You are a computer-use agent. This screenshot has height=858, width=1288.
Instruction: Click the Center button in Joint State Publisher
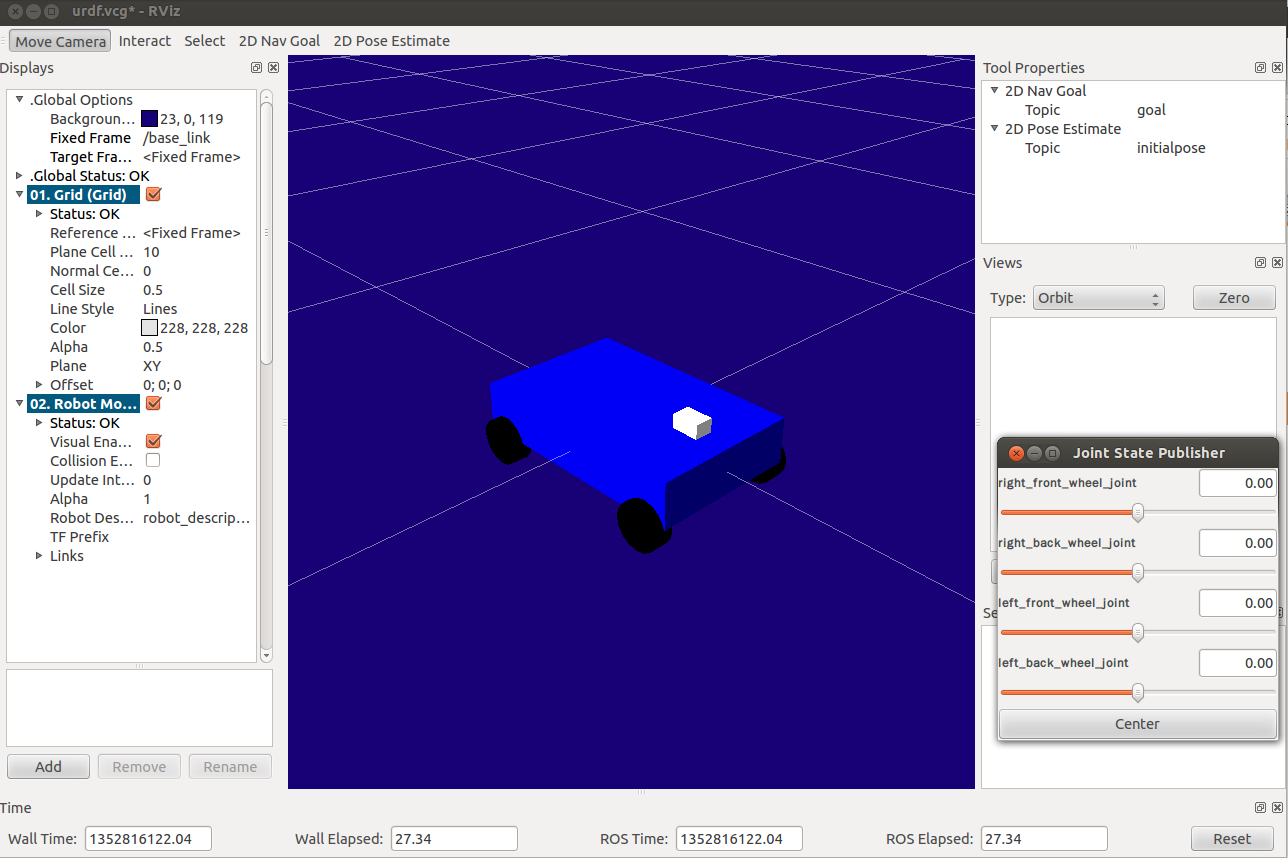1137,724
